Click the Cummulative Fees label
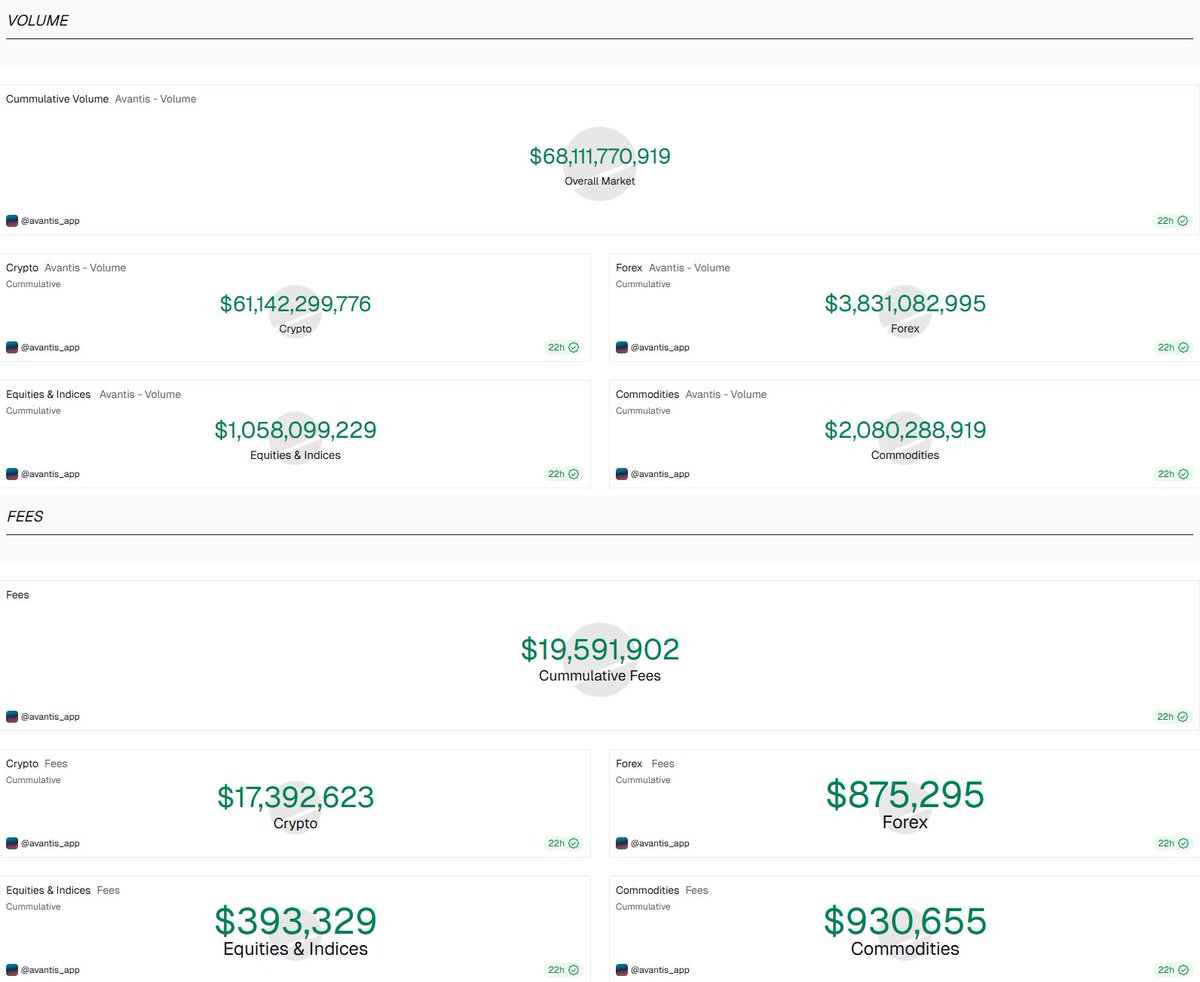 point(600,676)
